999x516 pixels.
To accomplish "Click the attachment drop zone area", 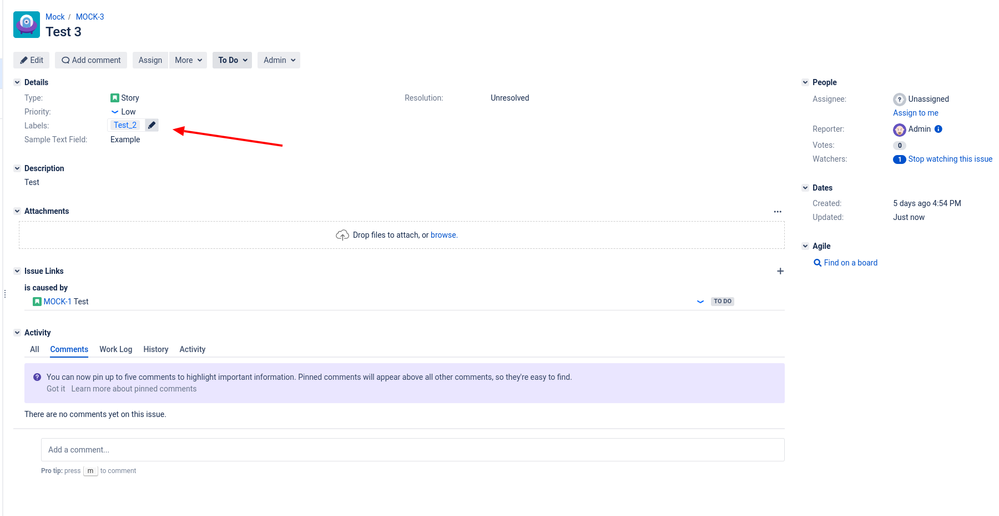I will (x=401, y=235).
